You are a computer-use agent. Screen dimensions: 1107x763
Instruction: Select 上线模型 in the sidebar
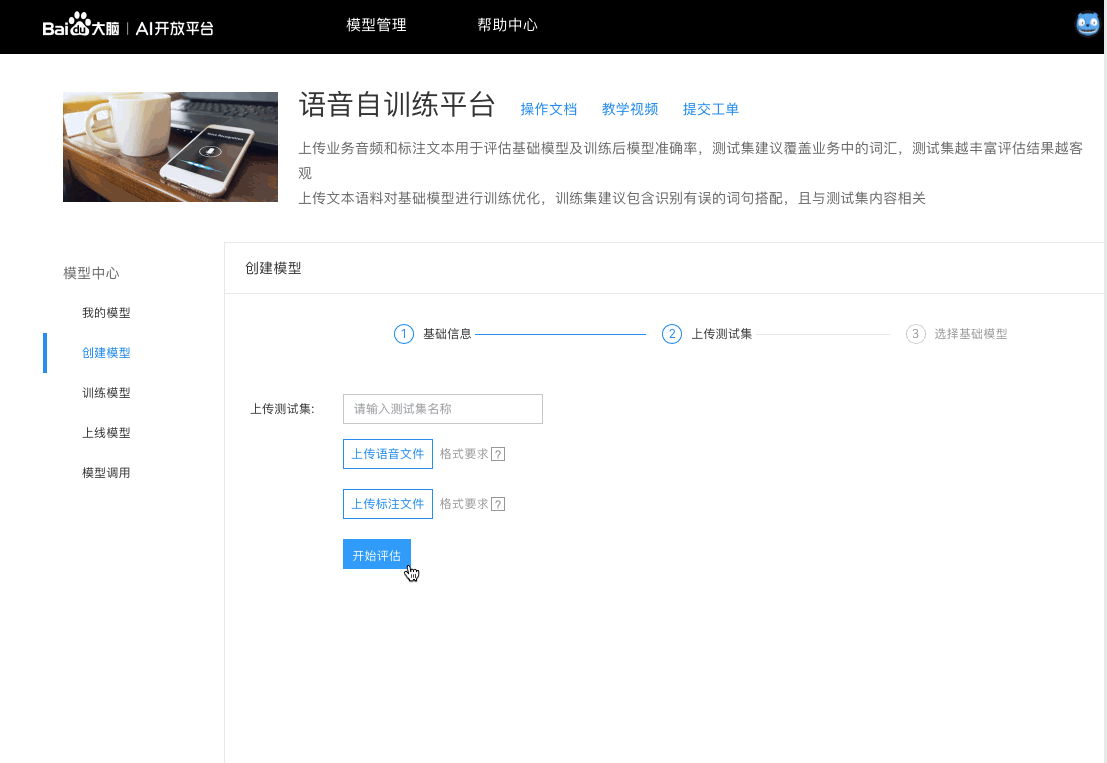pyautogui.click(x=106, y=433)
